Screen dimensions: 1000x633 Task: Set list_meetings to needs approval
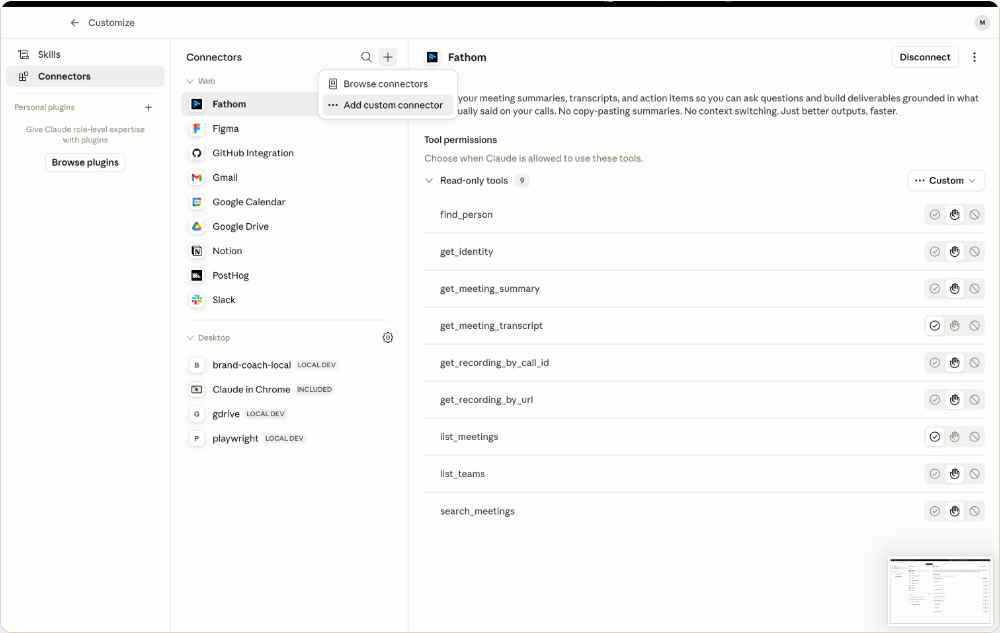[955, 437]
